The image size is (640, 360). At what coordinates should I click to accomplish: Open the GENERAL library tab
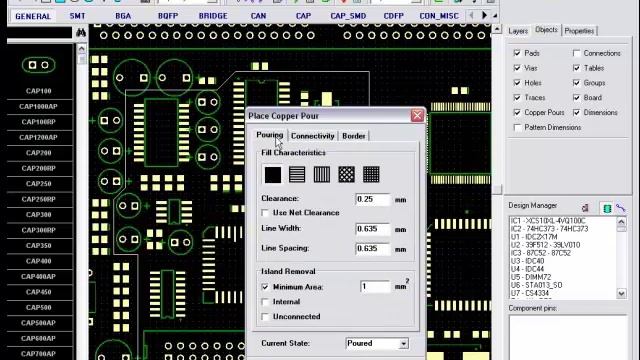[x=33, y=16]
